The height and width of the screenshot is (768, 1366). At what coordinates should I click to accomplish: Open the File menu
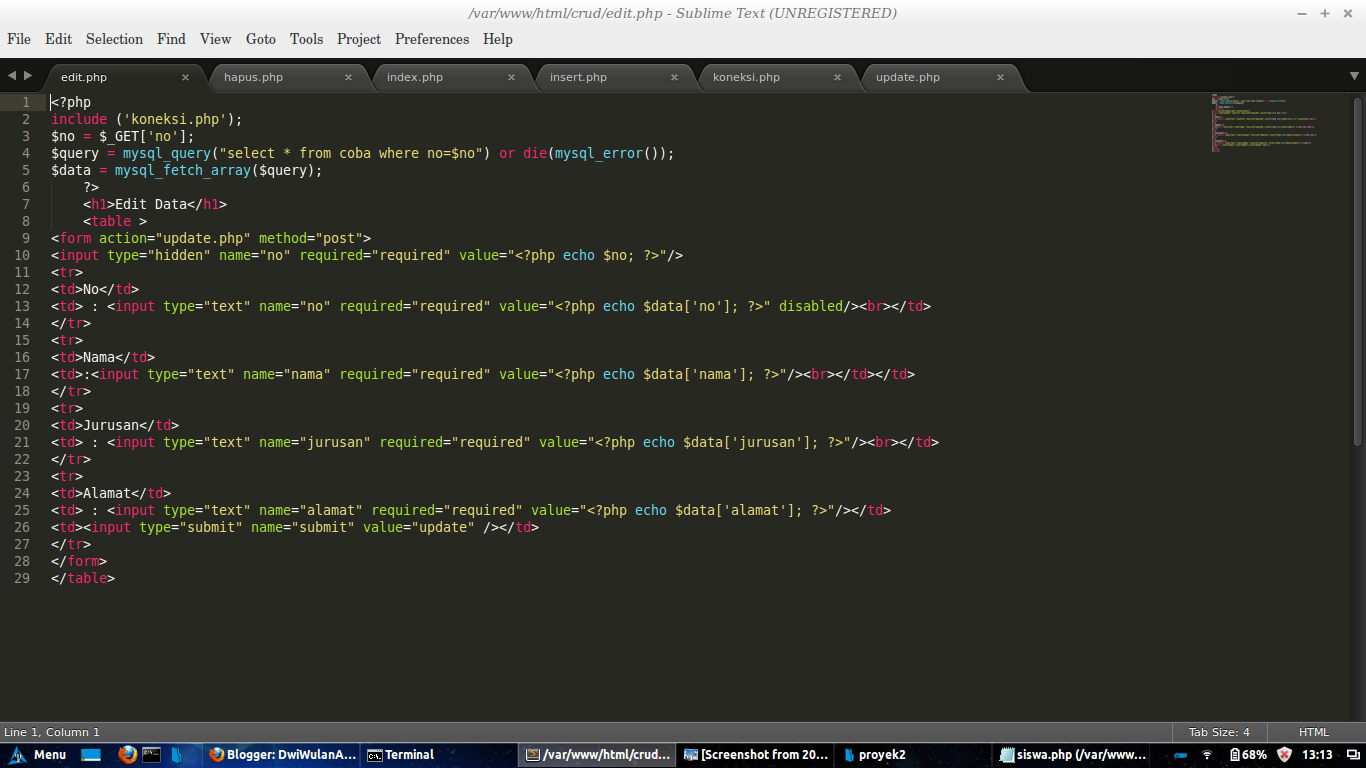(x=19, y=39)
